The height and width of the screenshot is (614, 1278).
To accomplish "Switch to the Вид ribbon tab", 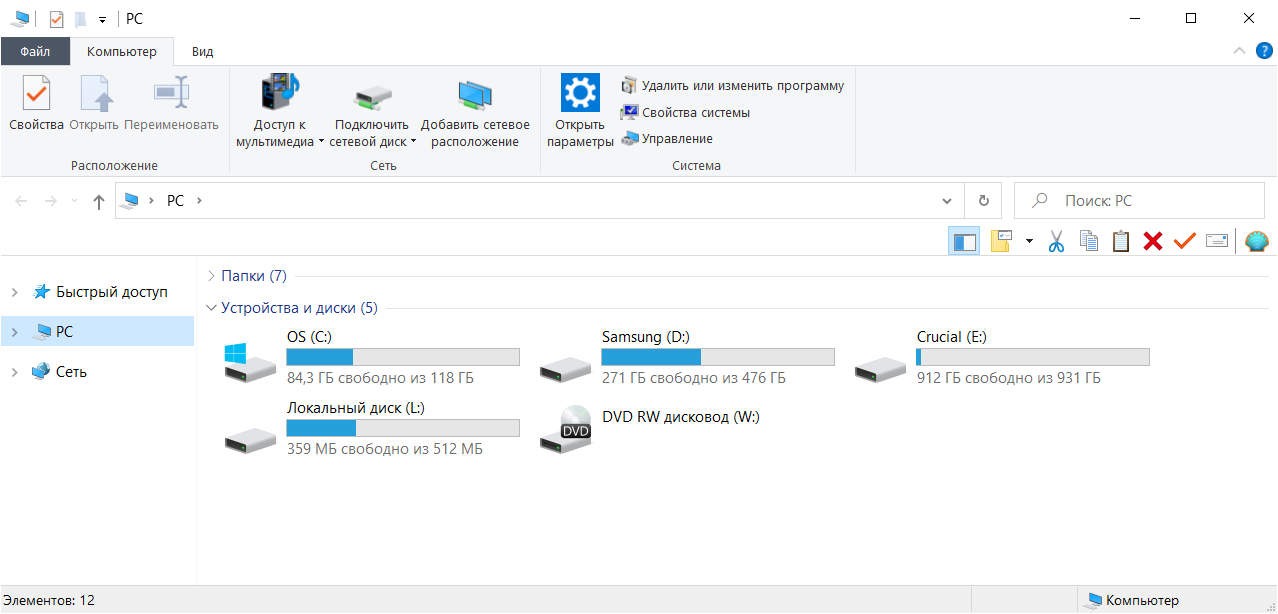I will 202,52.
